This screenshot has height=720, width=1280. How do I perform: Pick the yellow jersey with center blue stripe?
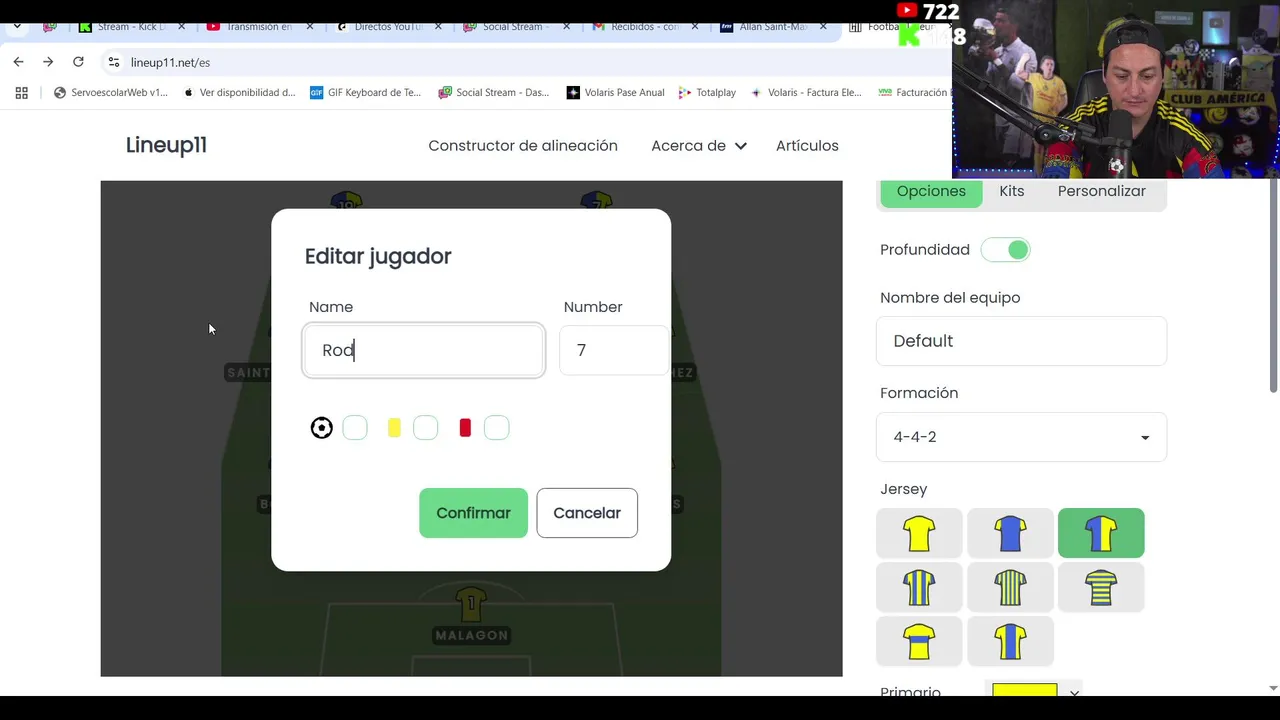pyautogui.click(x=1010, y=641)
